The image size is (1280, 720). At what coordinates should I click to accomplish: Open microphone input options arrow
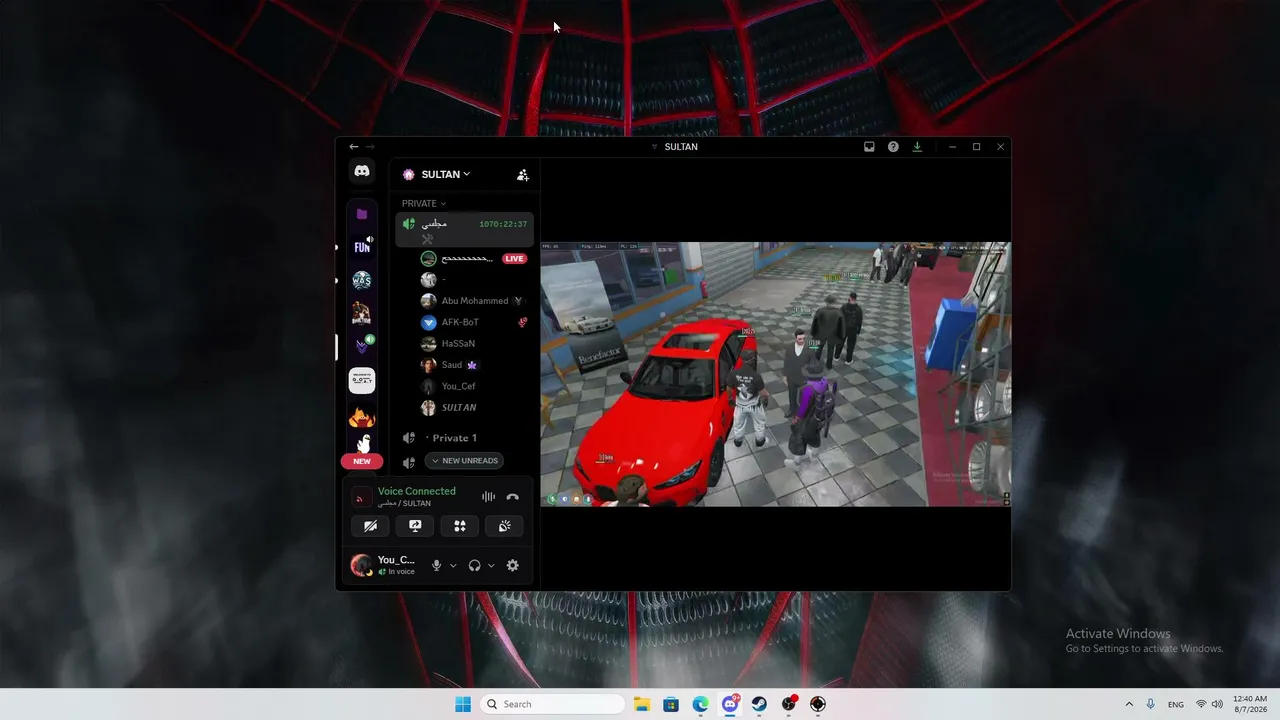click(x=453, y=565)
